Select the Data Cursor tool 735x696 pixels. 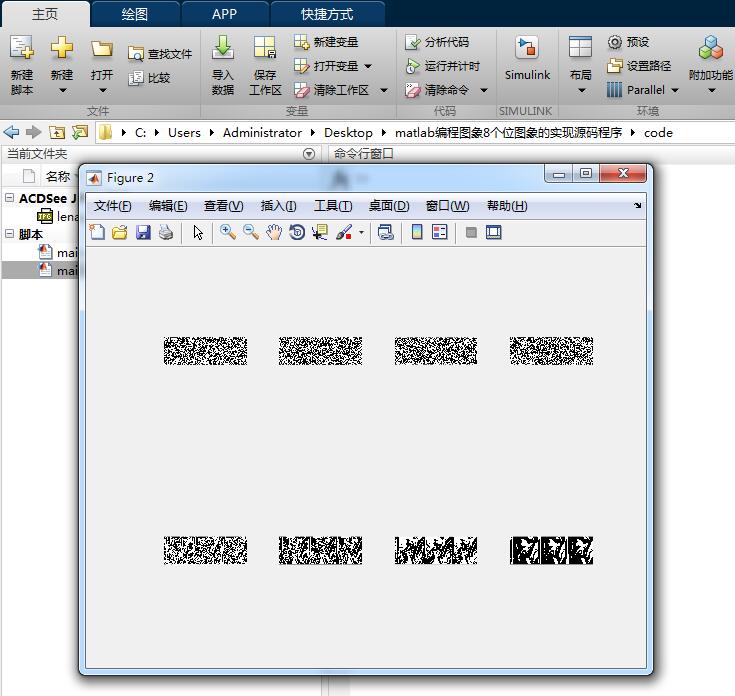[320, 232]
